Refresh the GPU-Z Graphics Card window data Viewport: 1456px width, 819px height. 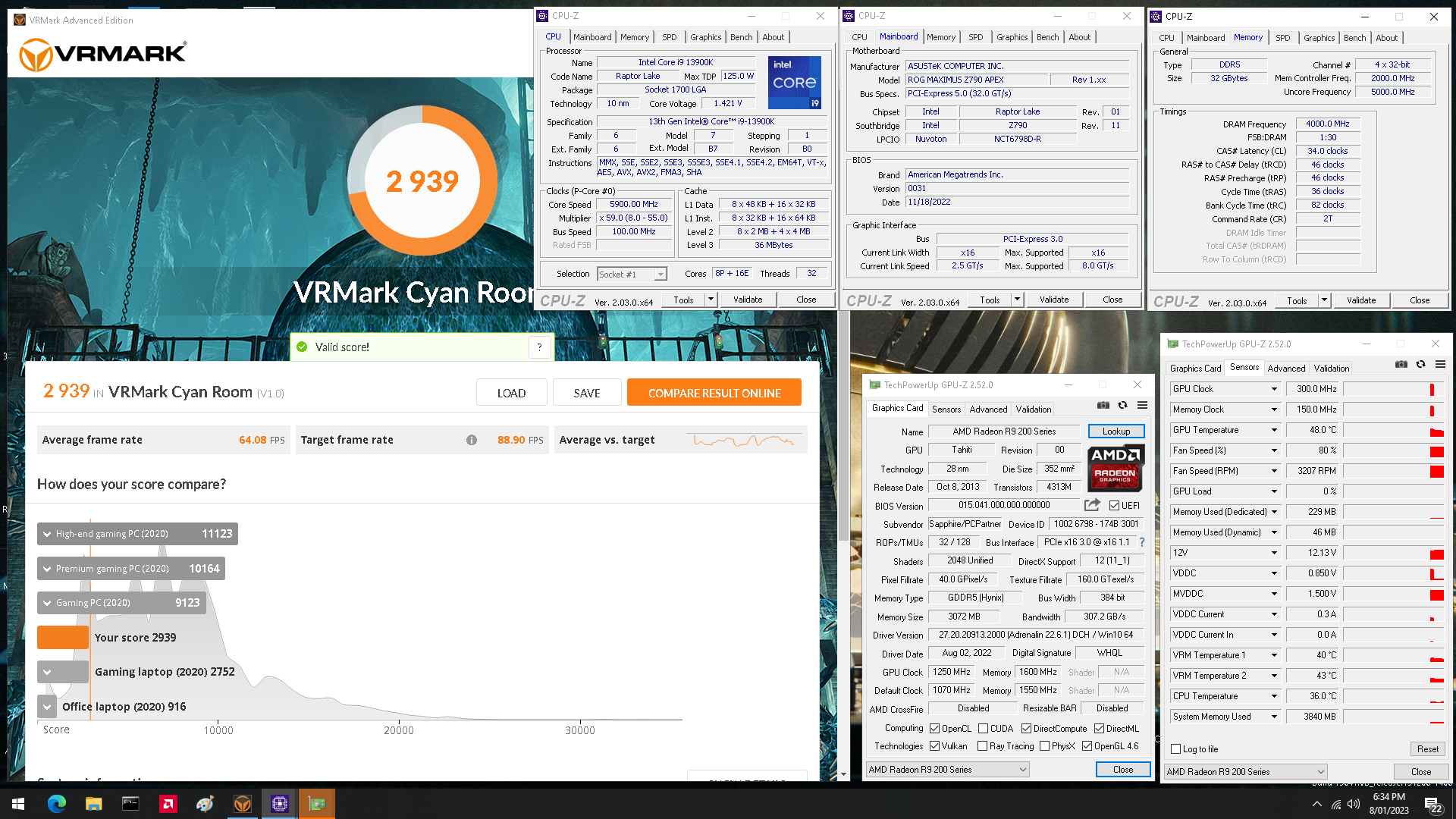pyautogui.click(x=1123, y=405)
